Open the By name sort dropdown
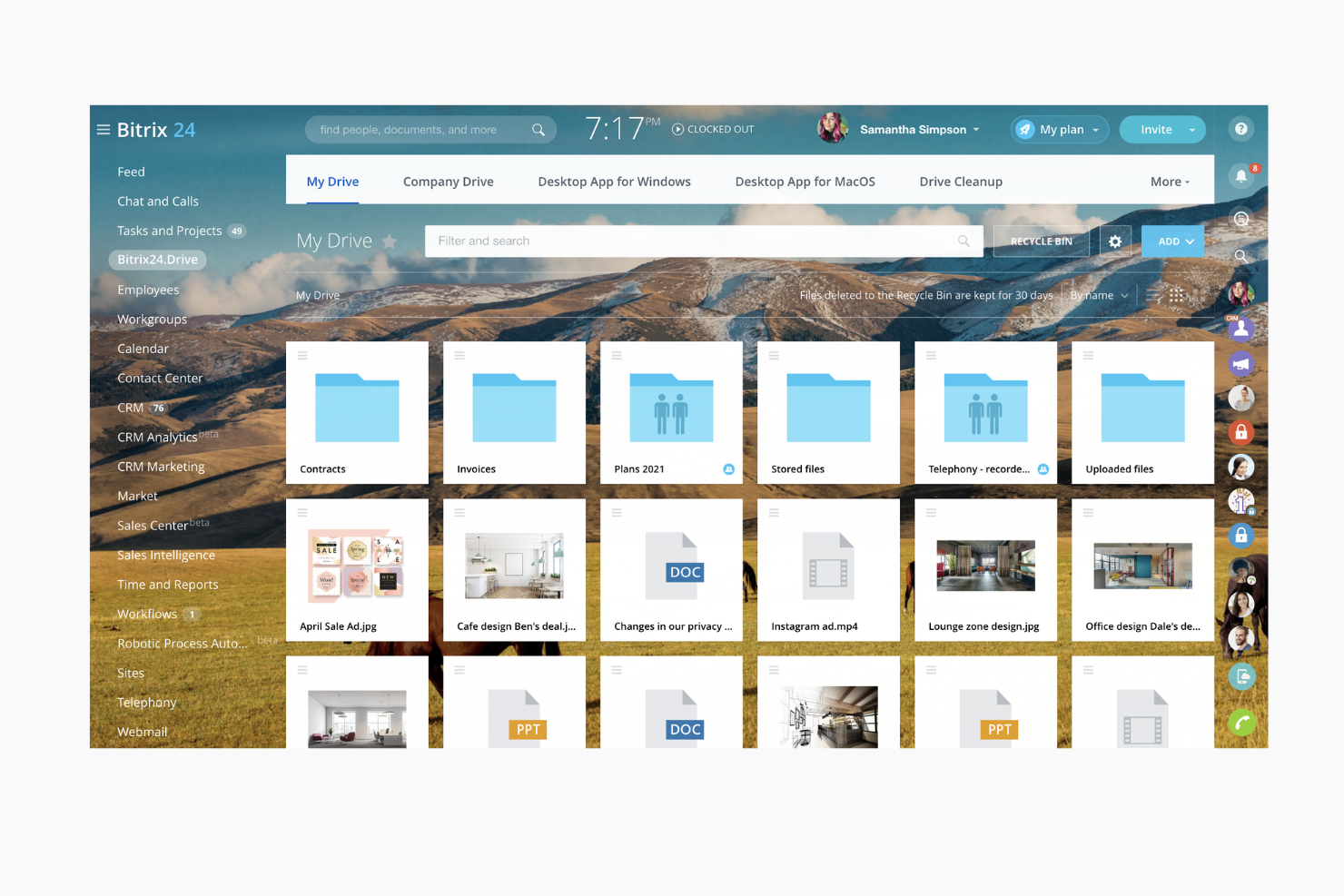This screenshot has height=896, width=1344. [x=1099, y=295]
